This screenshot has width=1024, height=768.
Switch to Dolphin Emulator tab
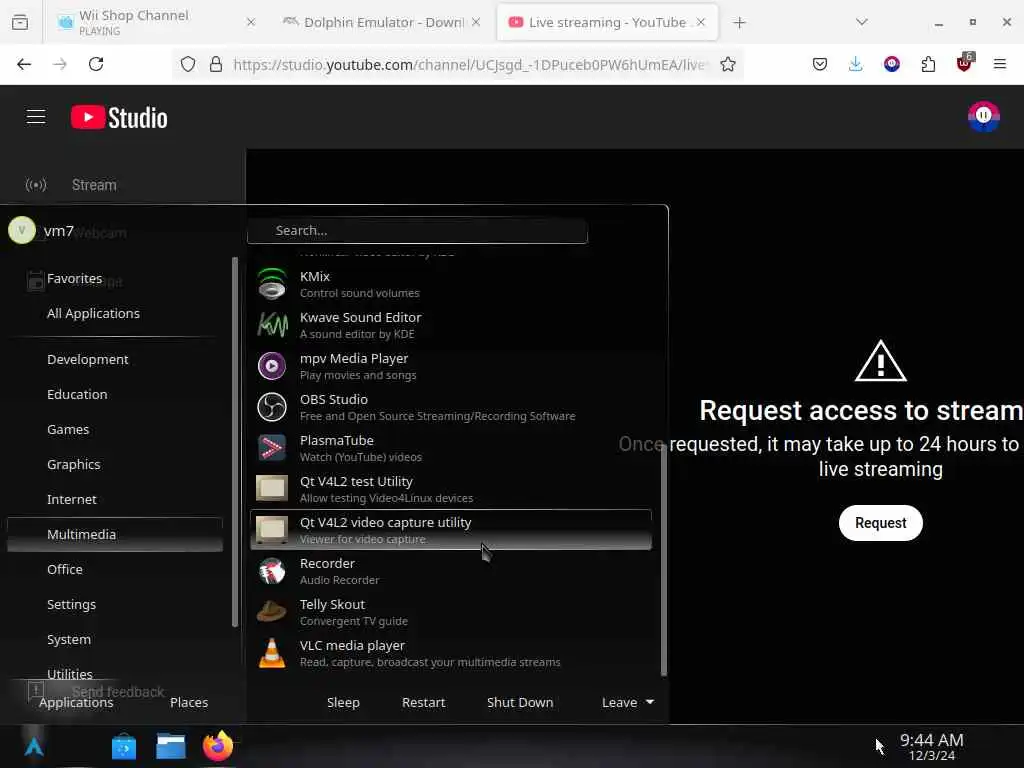[x=382, y=22]
